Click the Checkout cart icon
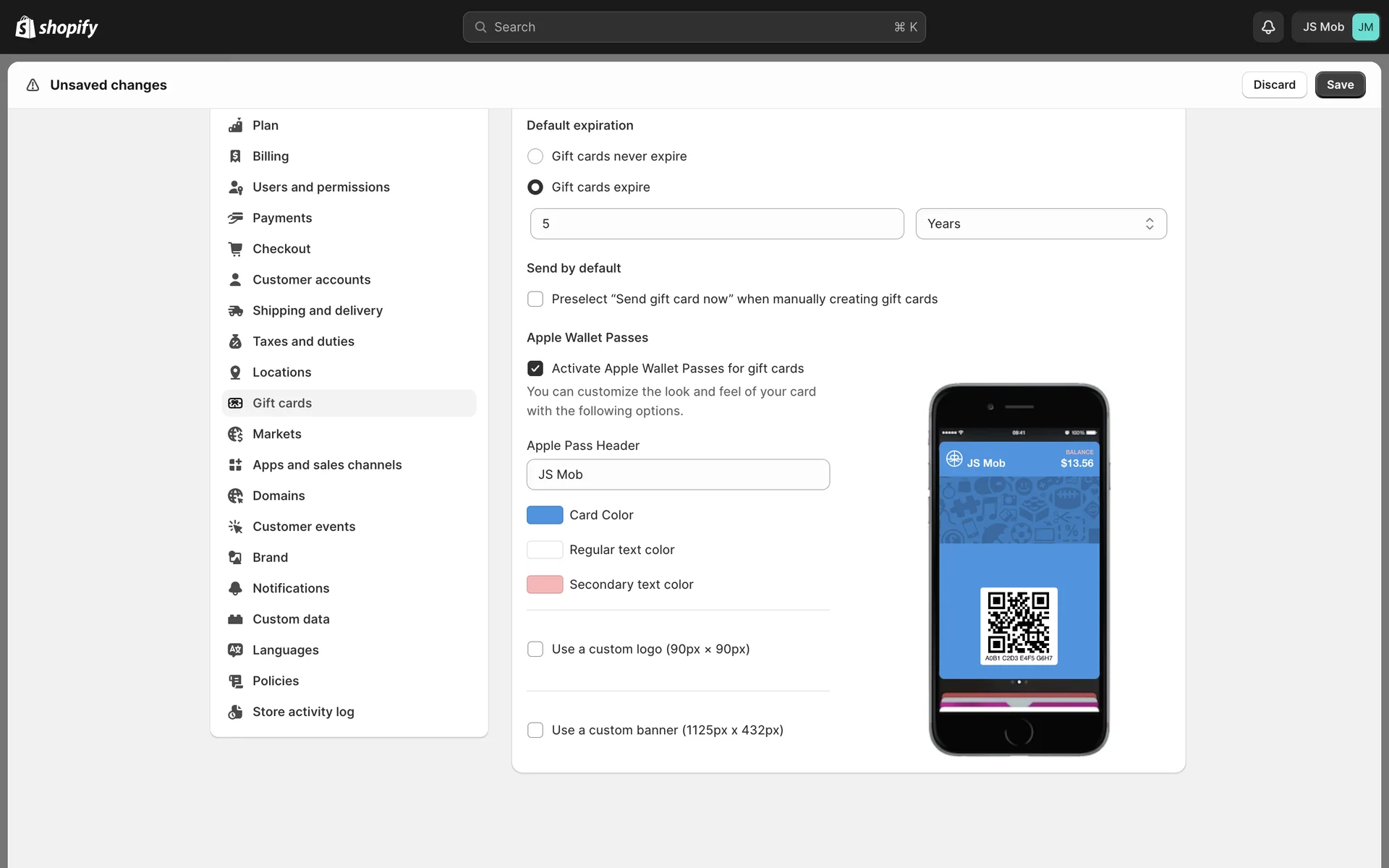The image size is (1389, 868). pyautogui.click(x=235, y=249)
